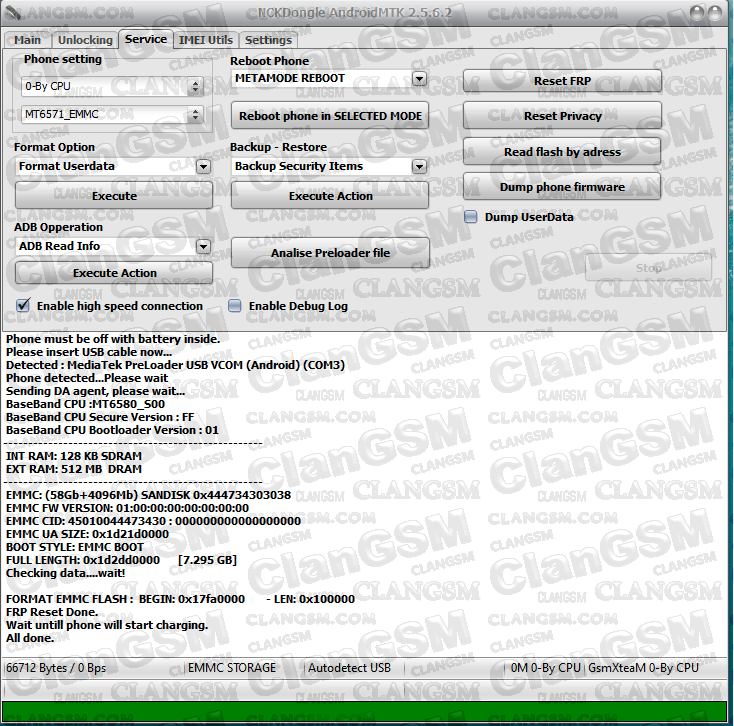Click the 0-By CPU selector stepper
The image size is (734, 726).
(x=195, y=87)
